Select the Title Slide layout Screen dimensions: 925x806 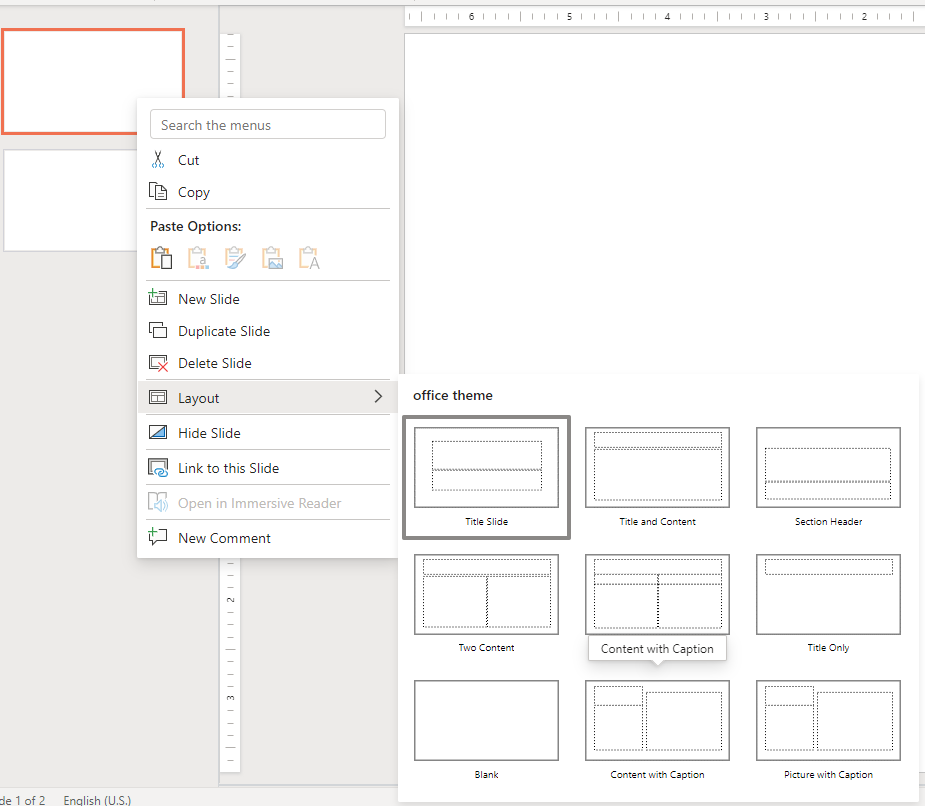click(x=486, y=468)
